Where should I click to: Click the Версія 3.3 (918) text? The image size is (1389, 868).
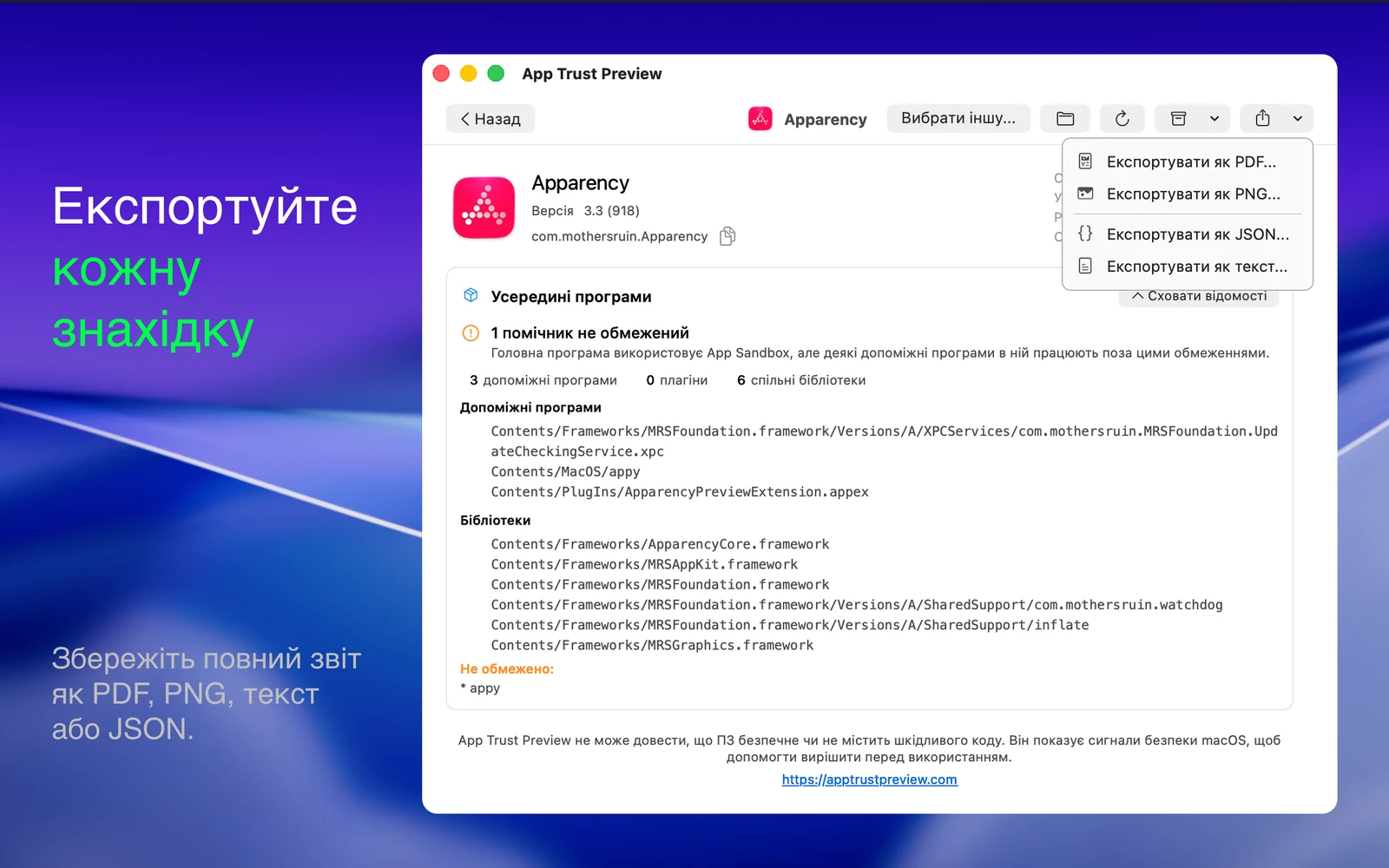pyautogui.click(x=585, y=211)
